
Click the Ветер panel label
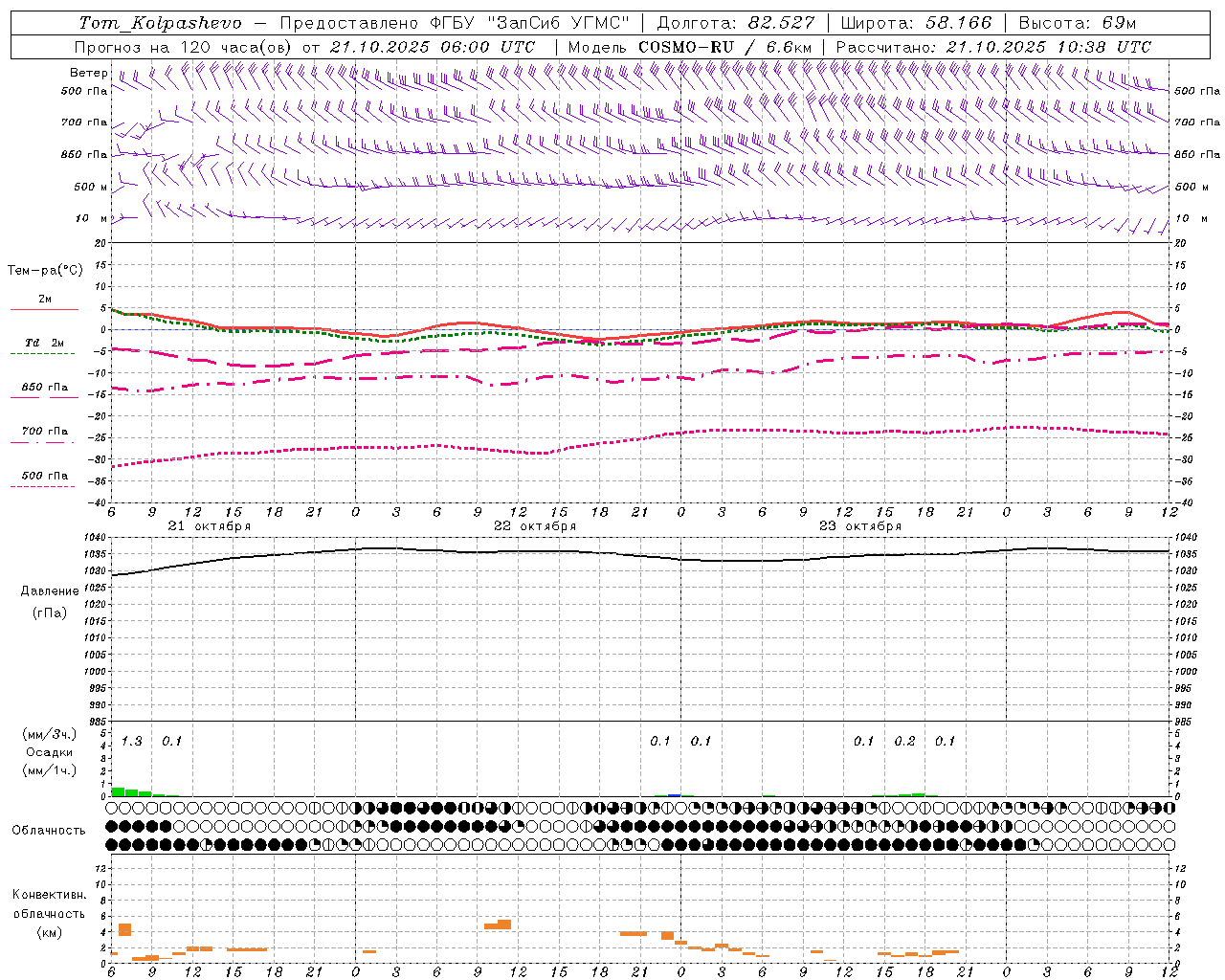pyautogui.click(x=89, y=73)
